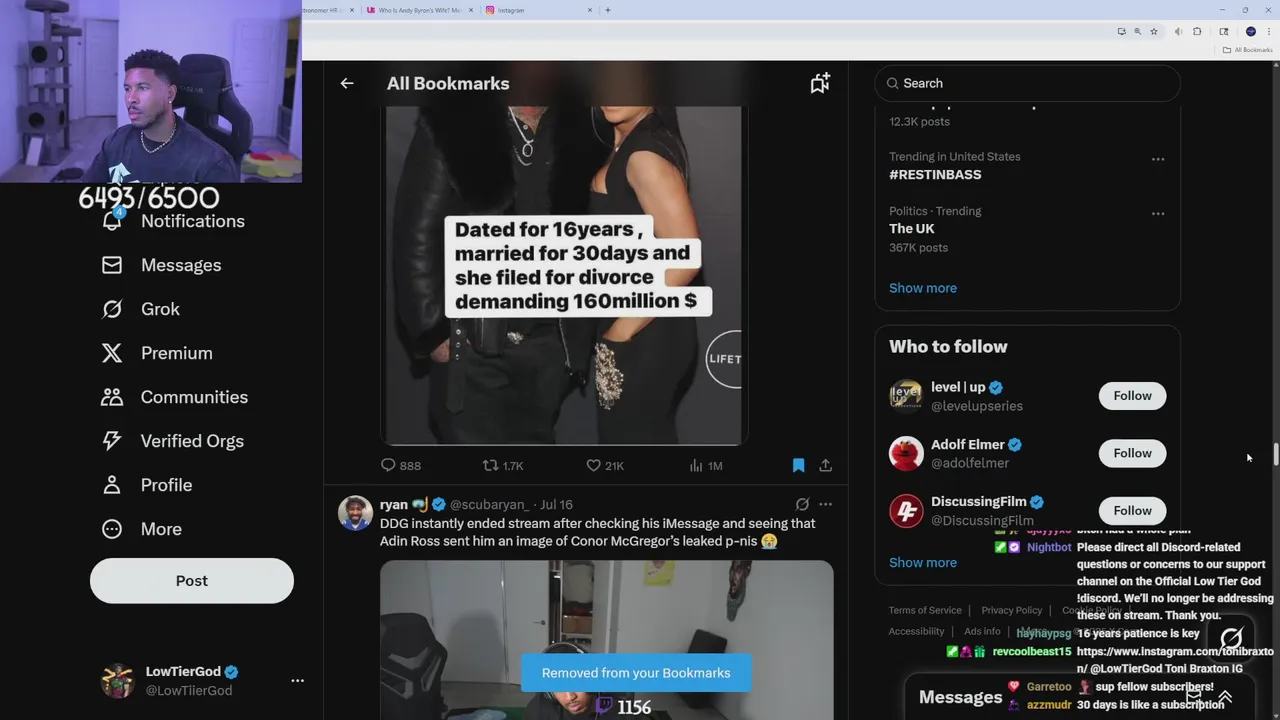Viewport: 1280px width, 720px height.
Task: Open Profile in the sidebar
Action: tap(146, 485)
